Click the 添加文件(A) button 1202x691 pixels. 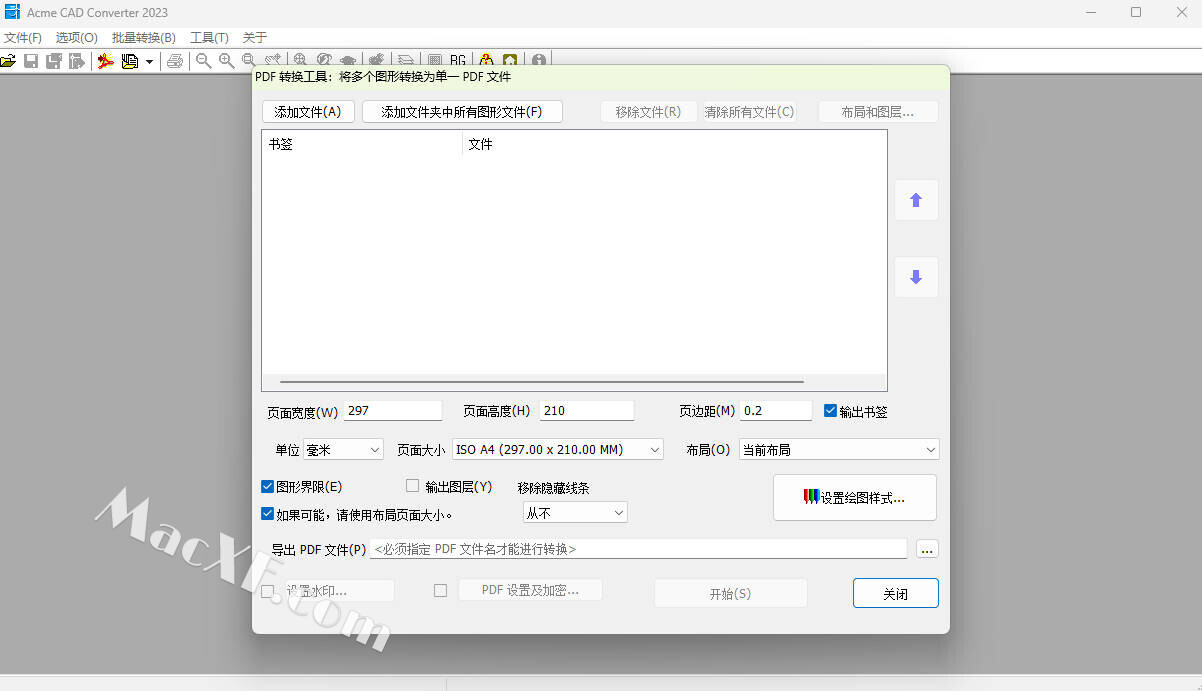[x=308, y=112]
